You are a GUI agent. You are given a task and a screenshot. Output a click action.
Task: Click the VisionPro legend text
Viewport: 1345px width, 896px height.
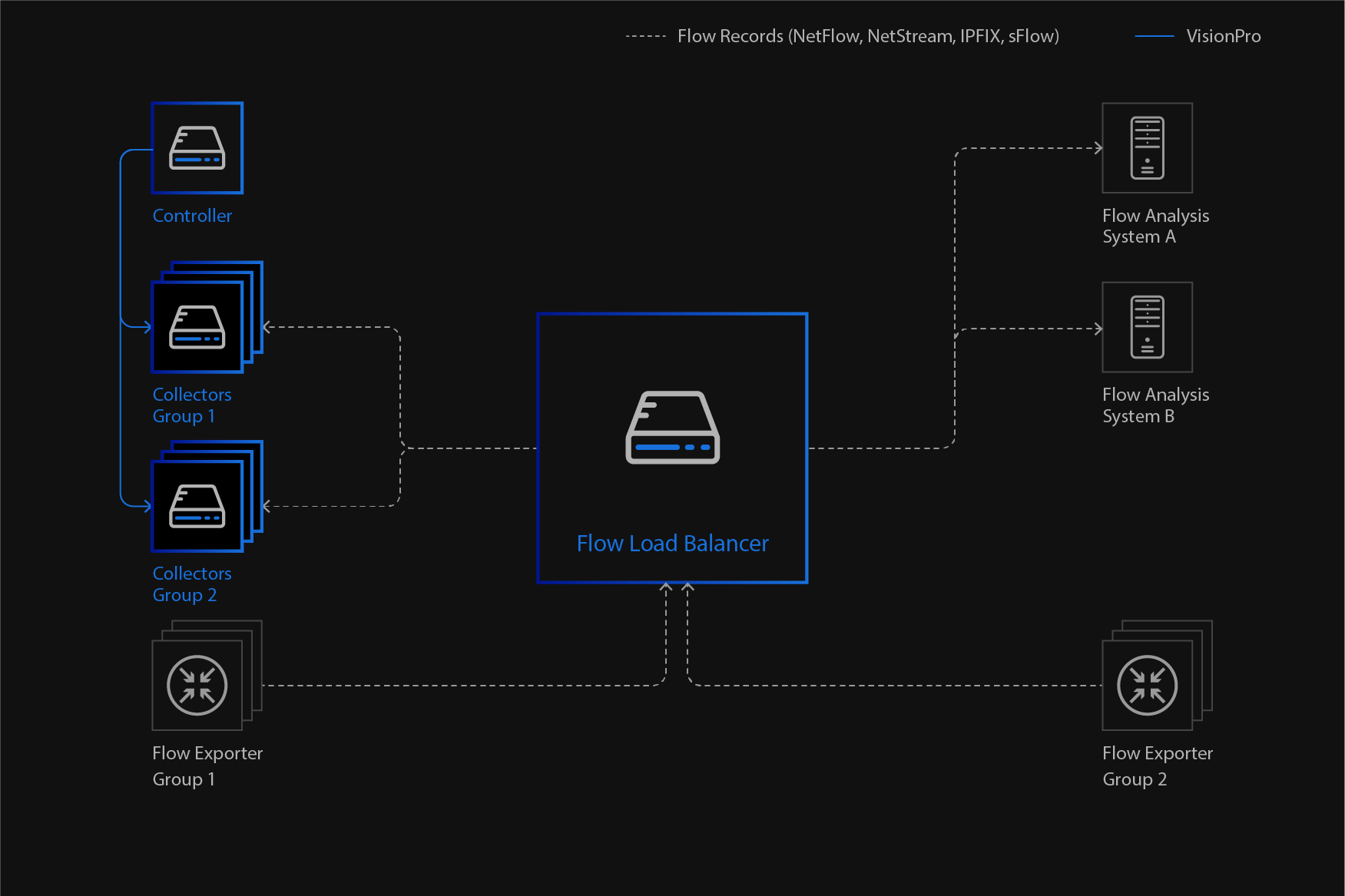pyautogui.click(x=1223, y=36)
